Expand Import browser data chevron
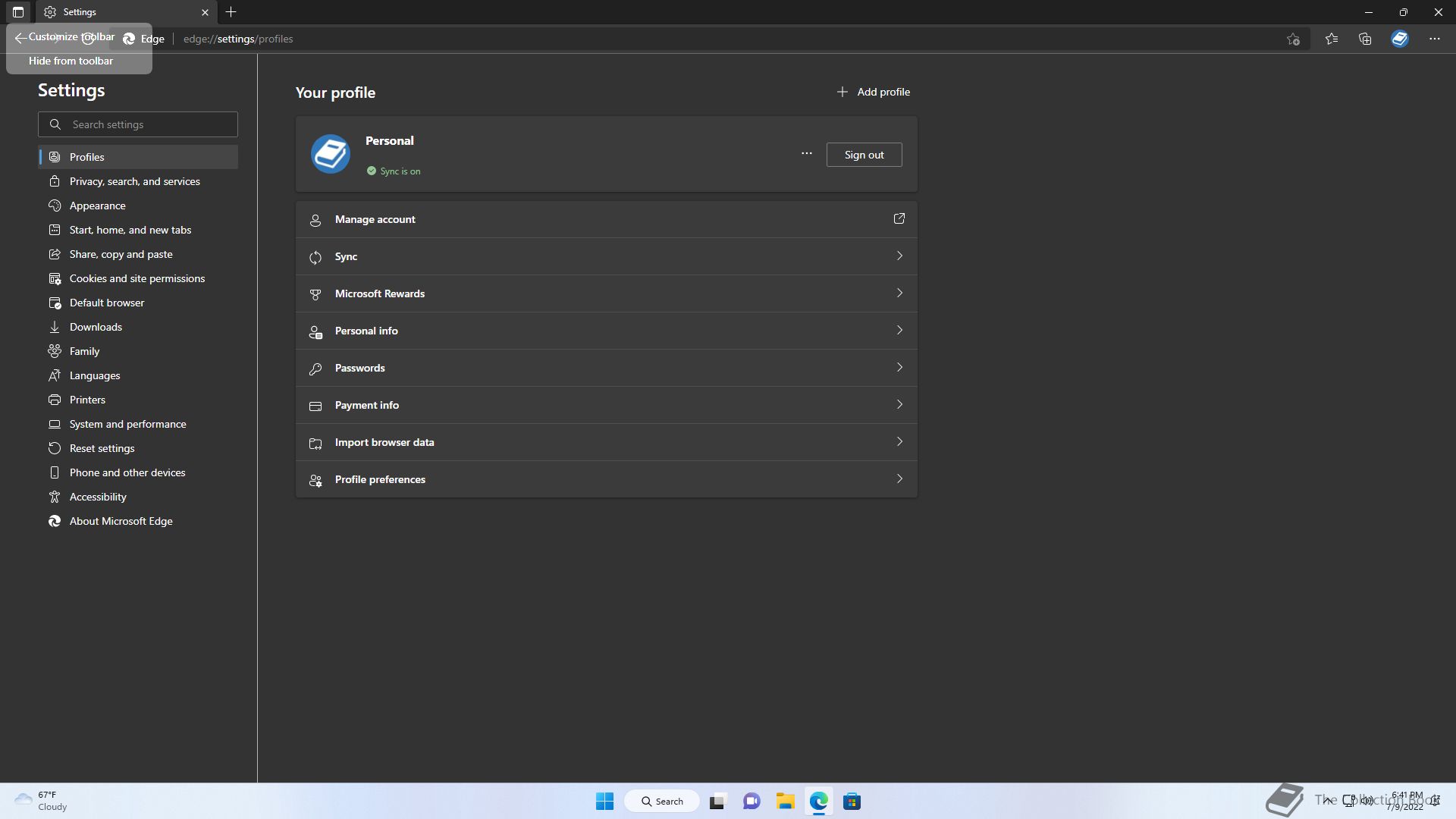1456x819 pixels. 899,441
